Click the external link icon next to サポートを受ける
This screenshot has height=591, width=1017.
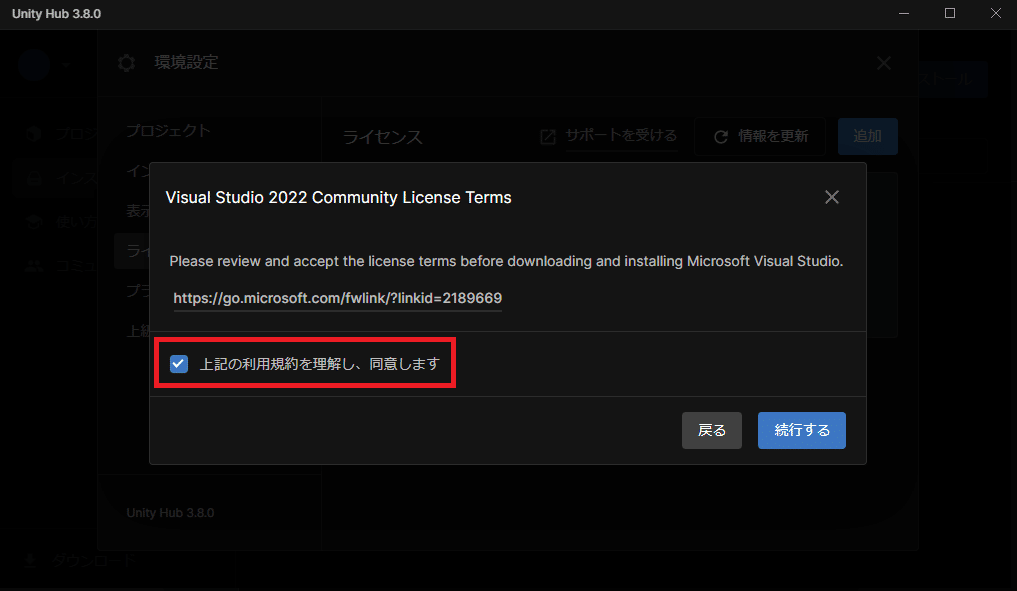pyautogui.click(x=548, y=136)
